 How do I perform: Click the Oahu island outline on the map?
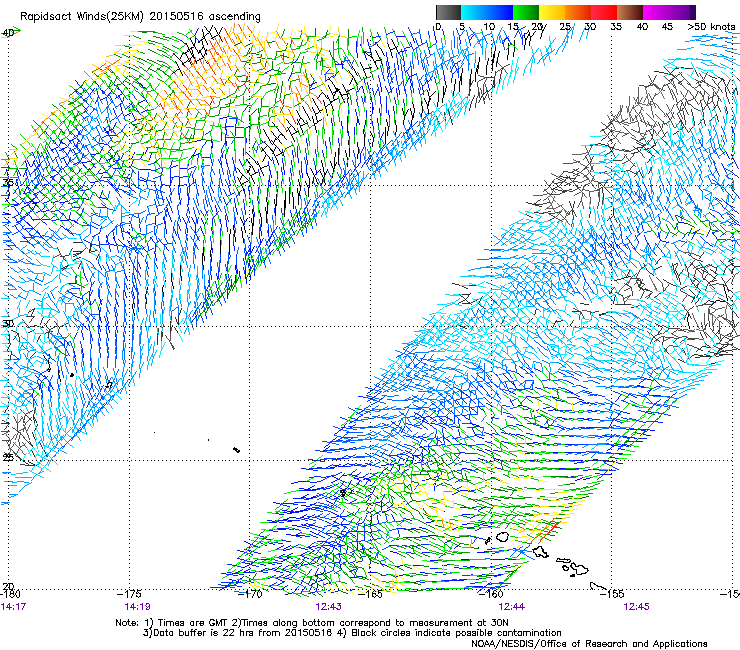pyautogui.click(x=541, y=551)
